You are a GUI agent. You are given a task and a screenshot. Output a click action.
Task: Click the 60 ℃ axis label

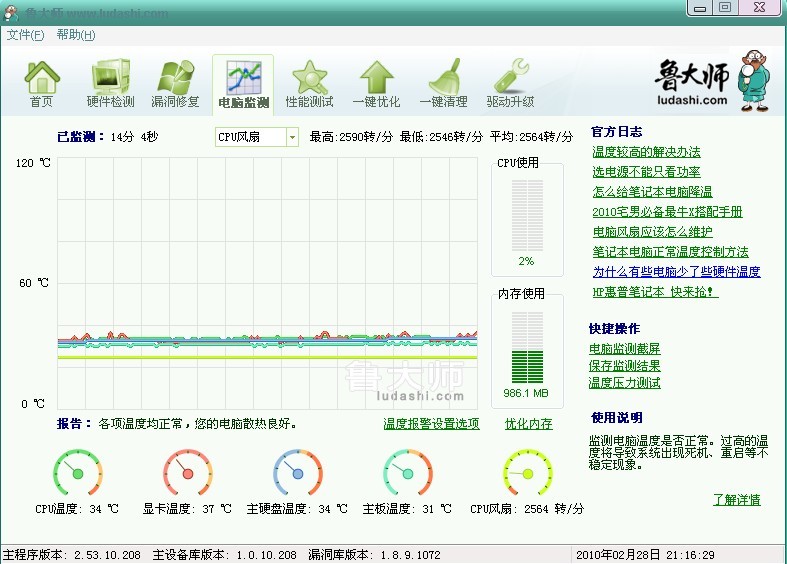[34, 283]
